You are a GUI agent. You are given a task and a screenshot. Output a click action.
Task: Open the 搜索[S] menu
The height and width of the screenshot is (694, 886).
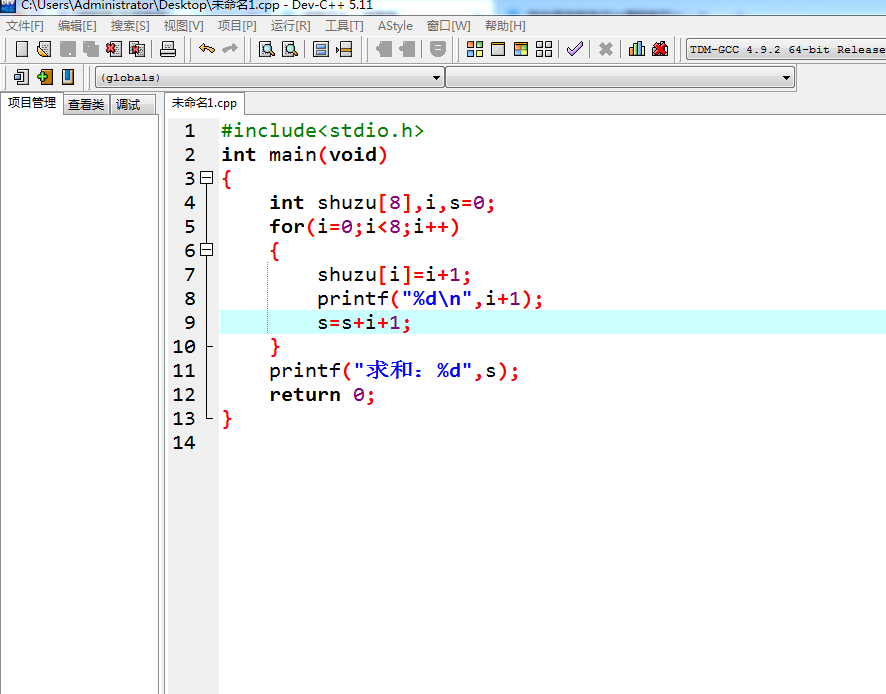pos(130,26)
